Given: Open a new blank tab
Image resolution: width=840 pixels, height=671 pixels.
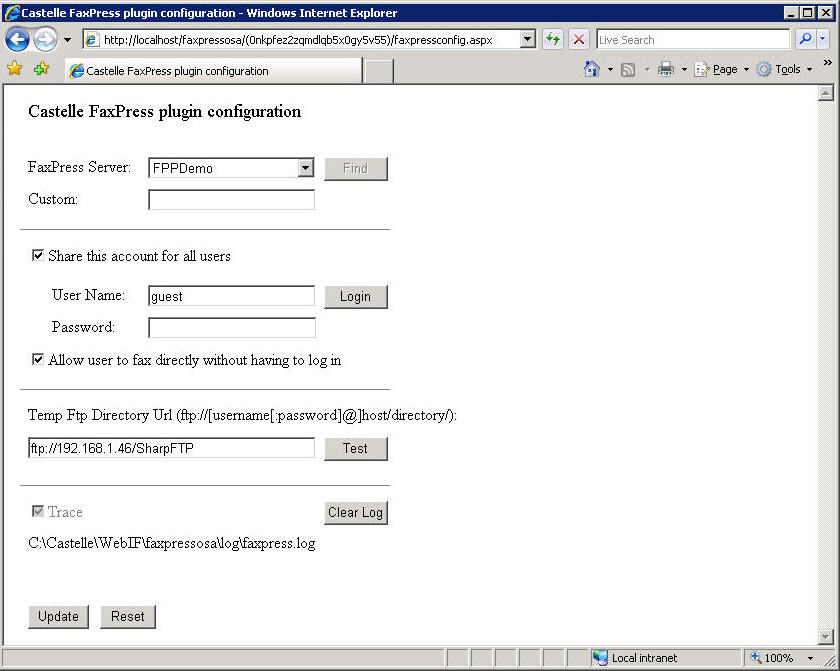Looking at the screenshot, I should (379, 71).
